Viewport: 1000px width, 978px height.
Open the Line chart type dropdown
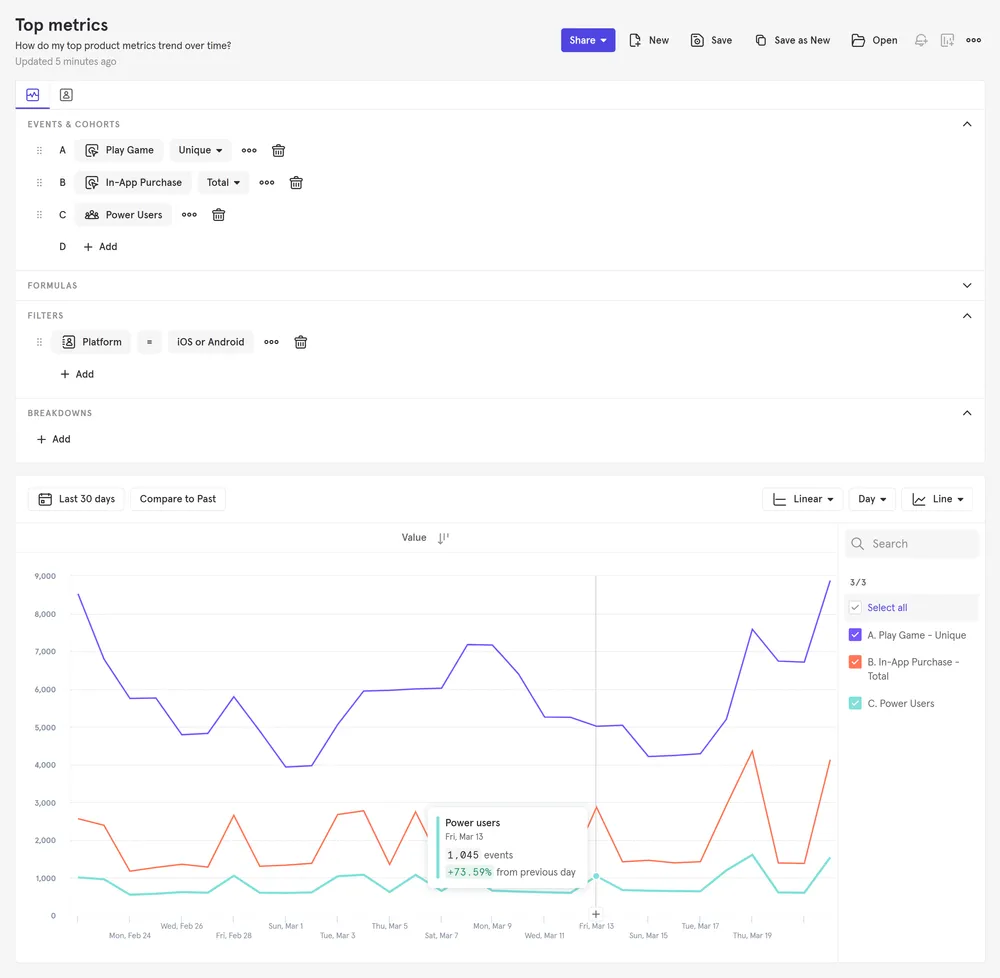tap(937, 499)
